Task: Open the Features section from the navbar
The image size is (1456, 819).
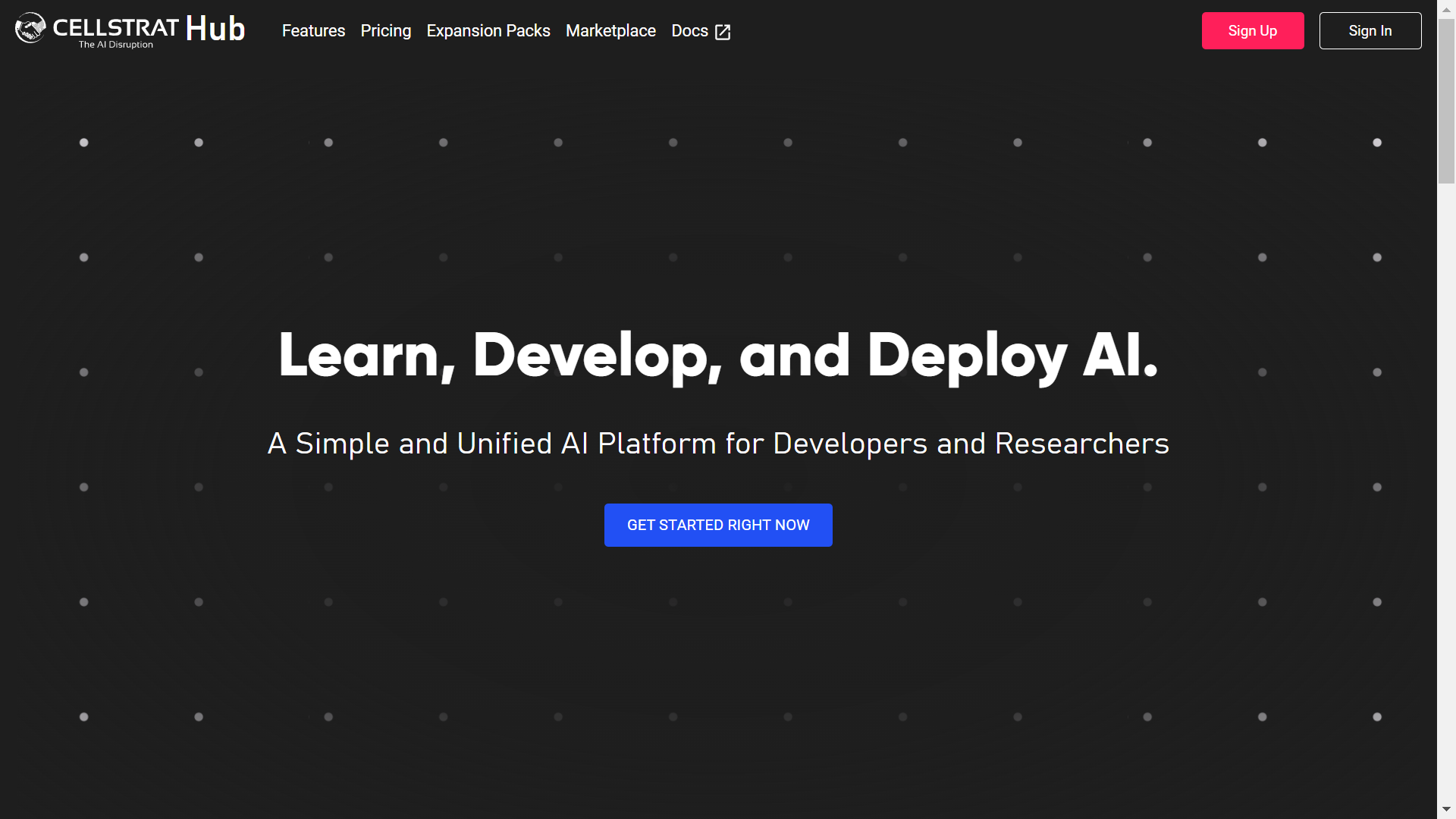Action: pos(313,31)
